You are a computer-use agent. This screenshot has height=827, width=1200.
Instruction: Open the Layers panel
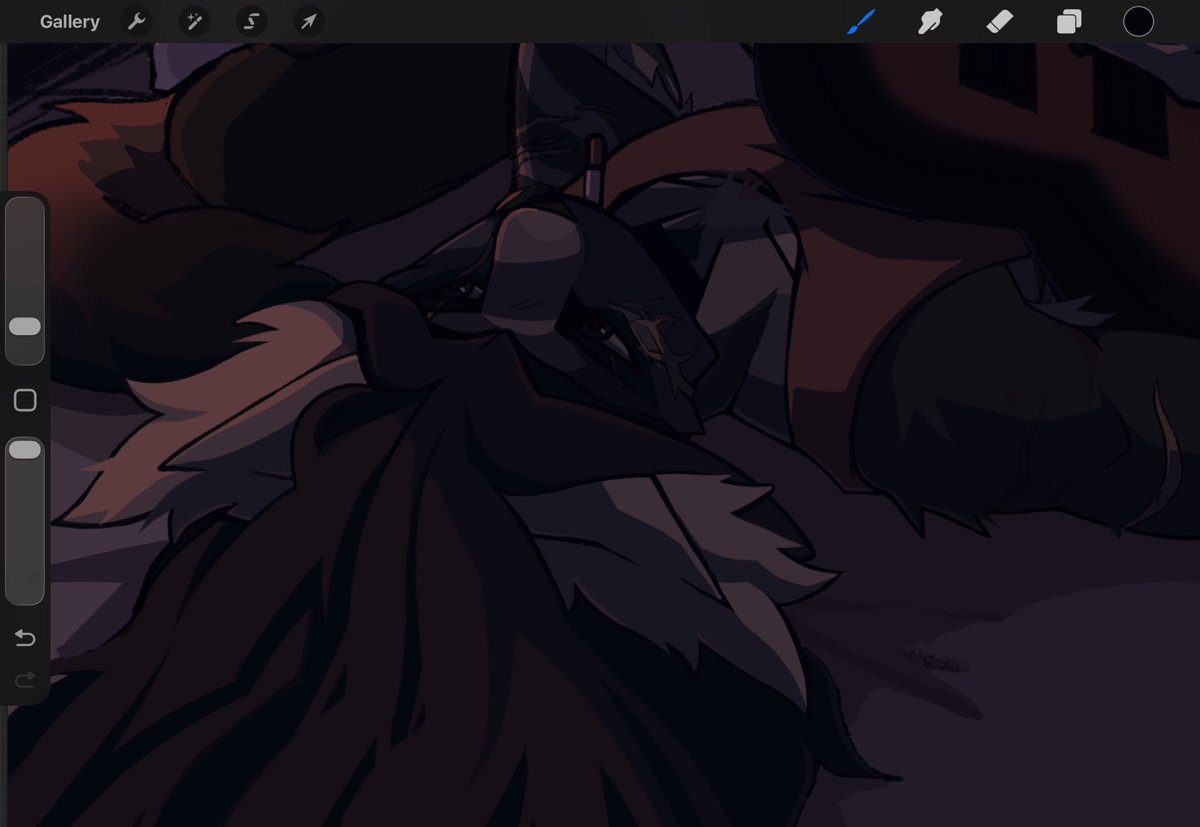click(x=1069, y=22)
